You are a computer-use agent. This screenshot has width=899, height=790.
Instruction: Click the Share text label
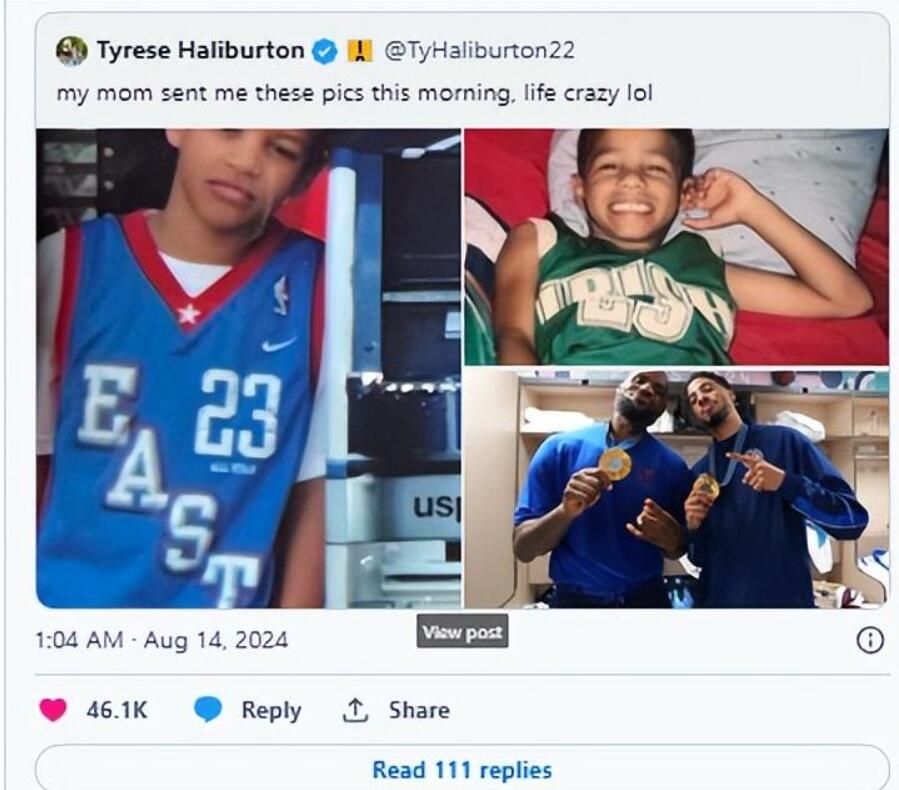[419, 710]
